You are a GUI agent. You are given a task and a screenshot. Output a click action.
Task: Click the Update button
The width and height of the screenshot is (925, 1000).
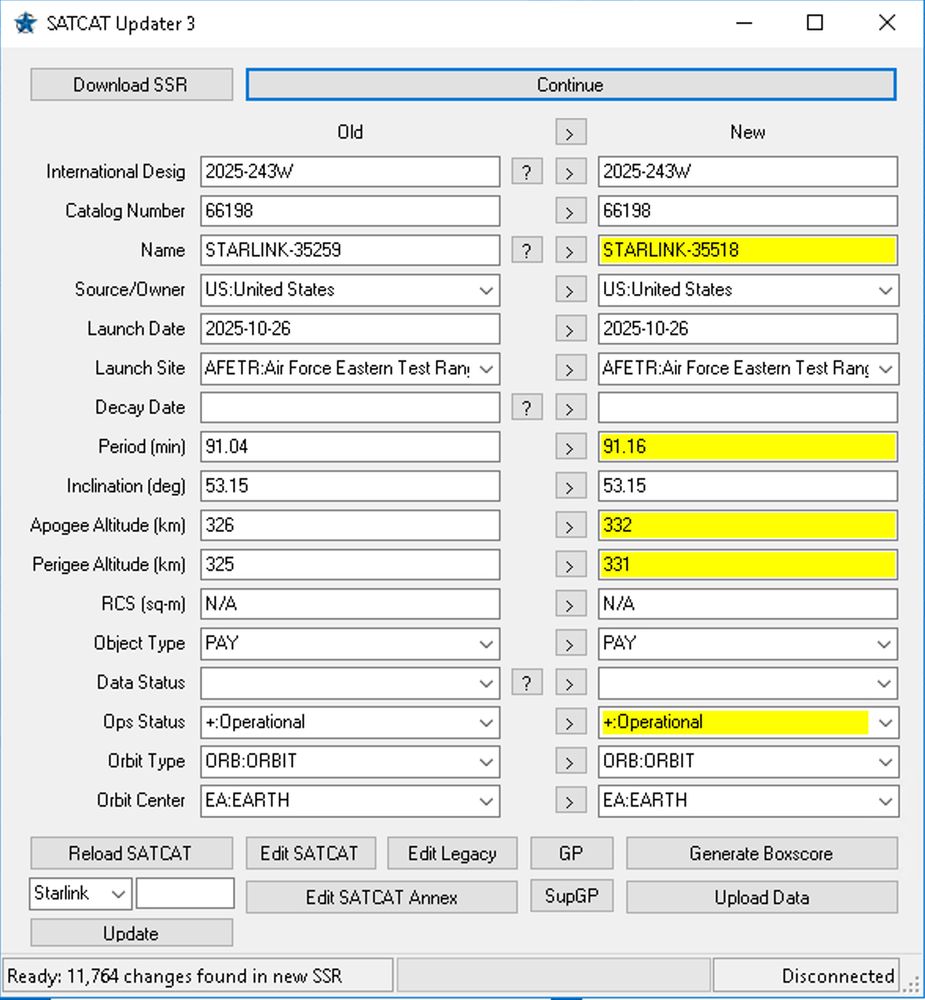(x=131, y=933)
